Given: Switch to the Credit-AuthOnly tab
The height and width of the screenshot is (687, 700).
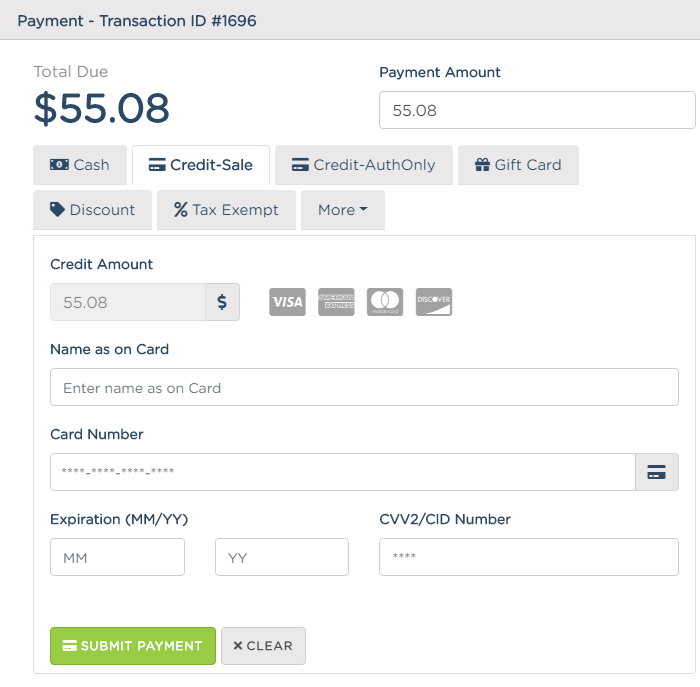Looking at the screenshot, I should point(364,165).
